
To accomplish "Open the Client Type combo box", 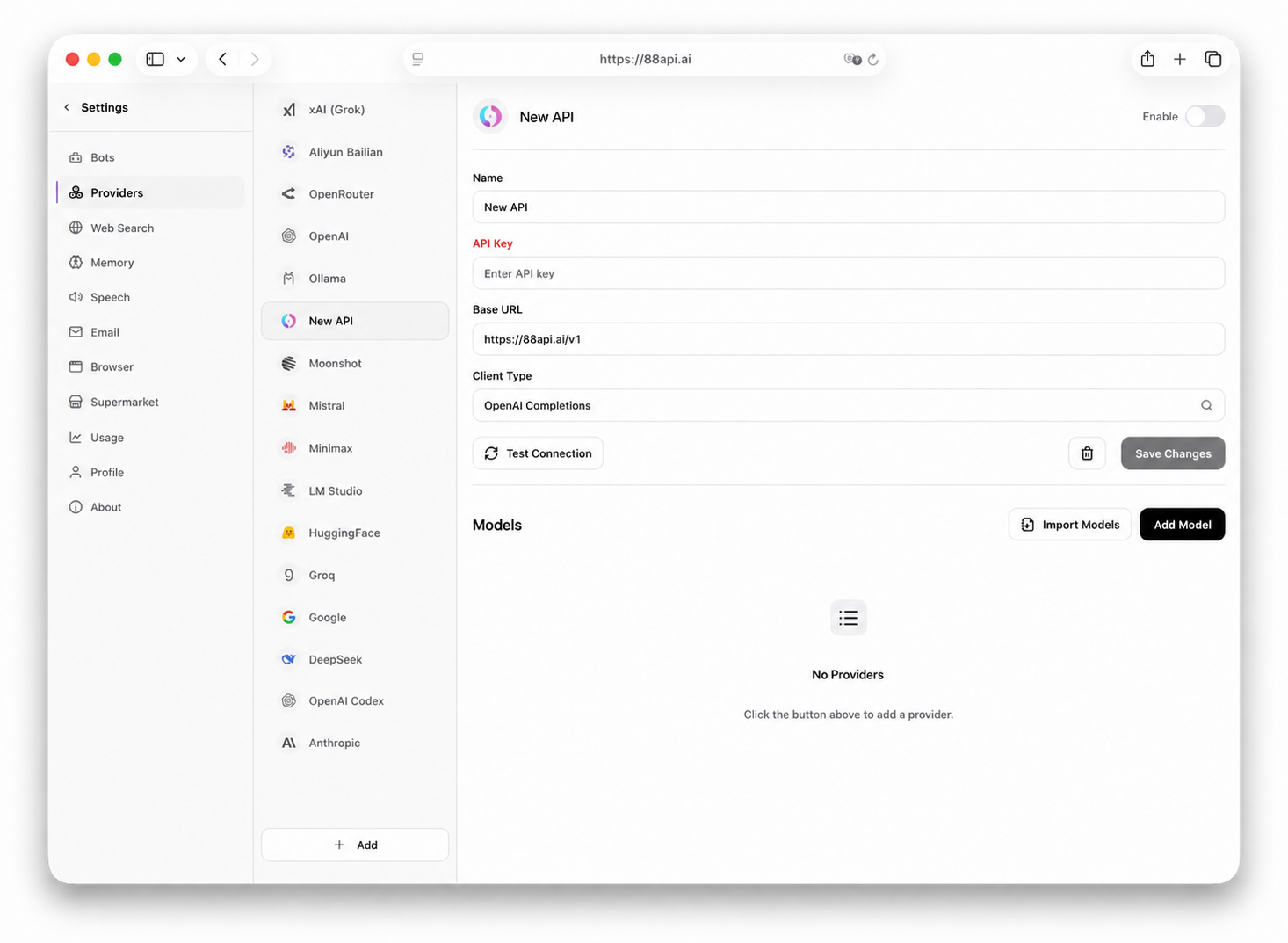I will (848, 406).
